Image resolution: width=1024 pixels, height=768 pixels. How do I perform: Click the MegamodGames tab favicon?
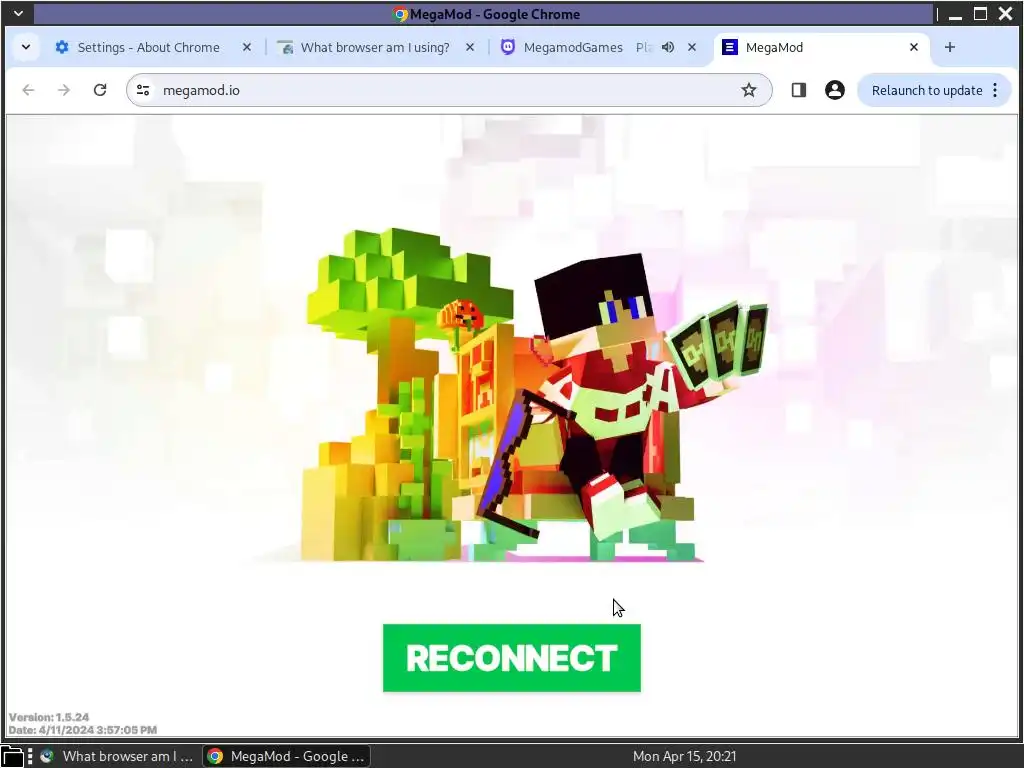click(x=507, y=47)
